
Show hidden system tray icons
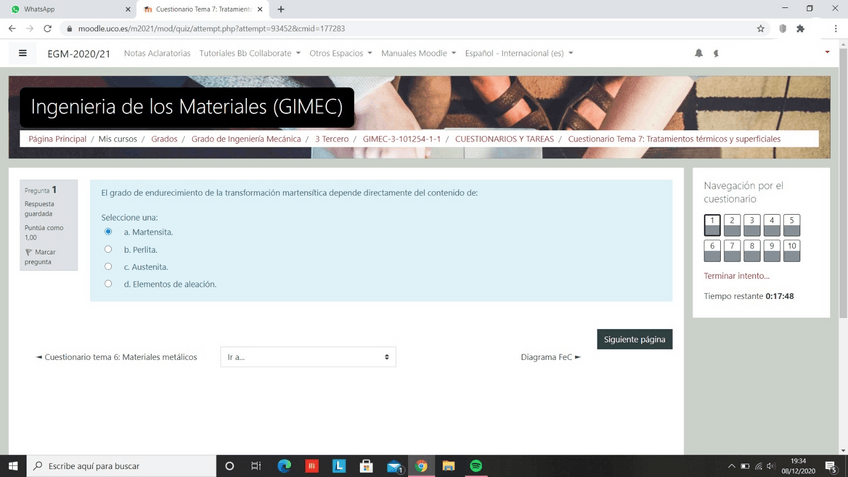point(731,466)
